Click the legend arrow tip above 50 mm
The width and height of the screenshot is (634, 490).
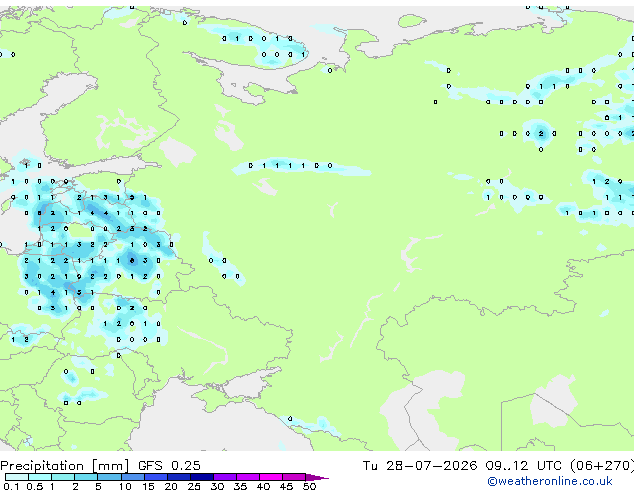click(317, 477)
